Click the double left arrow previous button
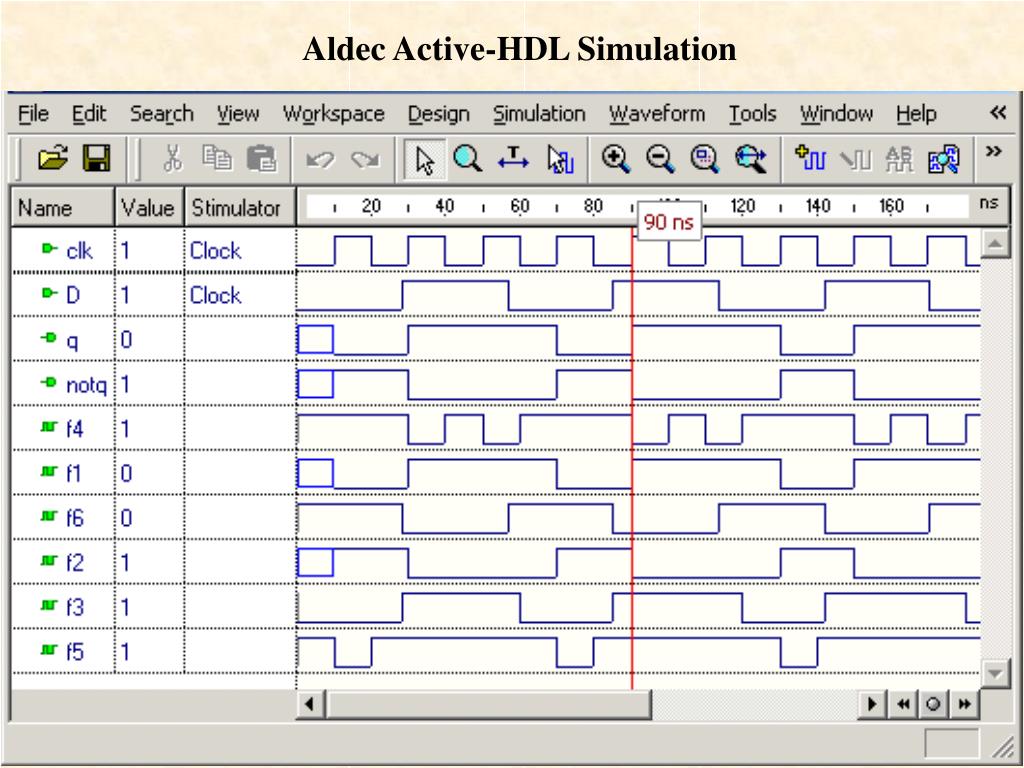This screenshot has height=768, width=1024. [903, 704]
